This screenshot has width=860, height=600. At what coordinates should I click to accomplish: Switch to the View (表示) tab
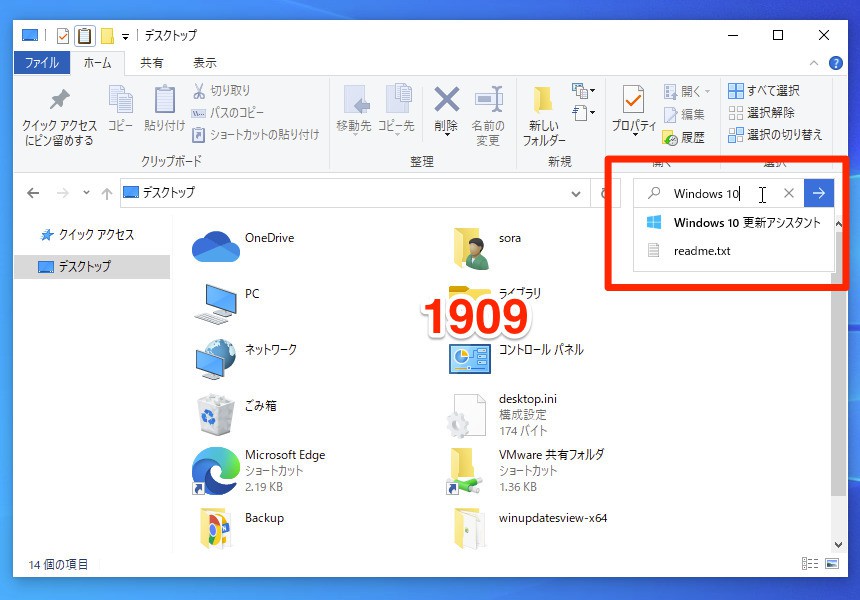tap(205, 63)
